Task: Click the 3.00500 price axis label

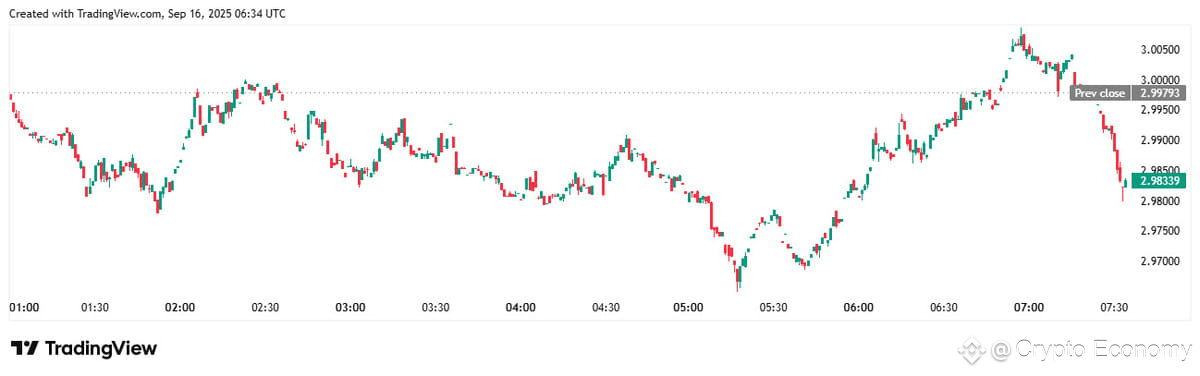Action: [1160, 50]
